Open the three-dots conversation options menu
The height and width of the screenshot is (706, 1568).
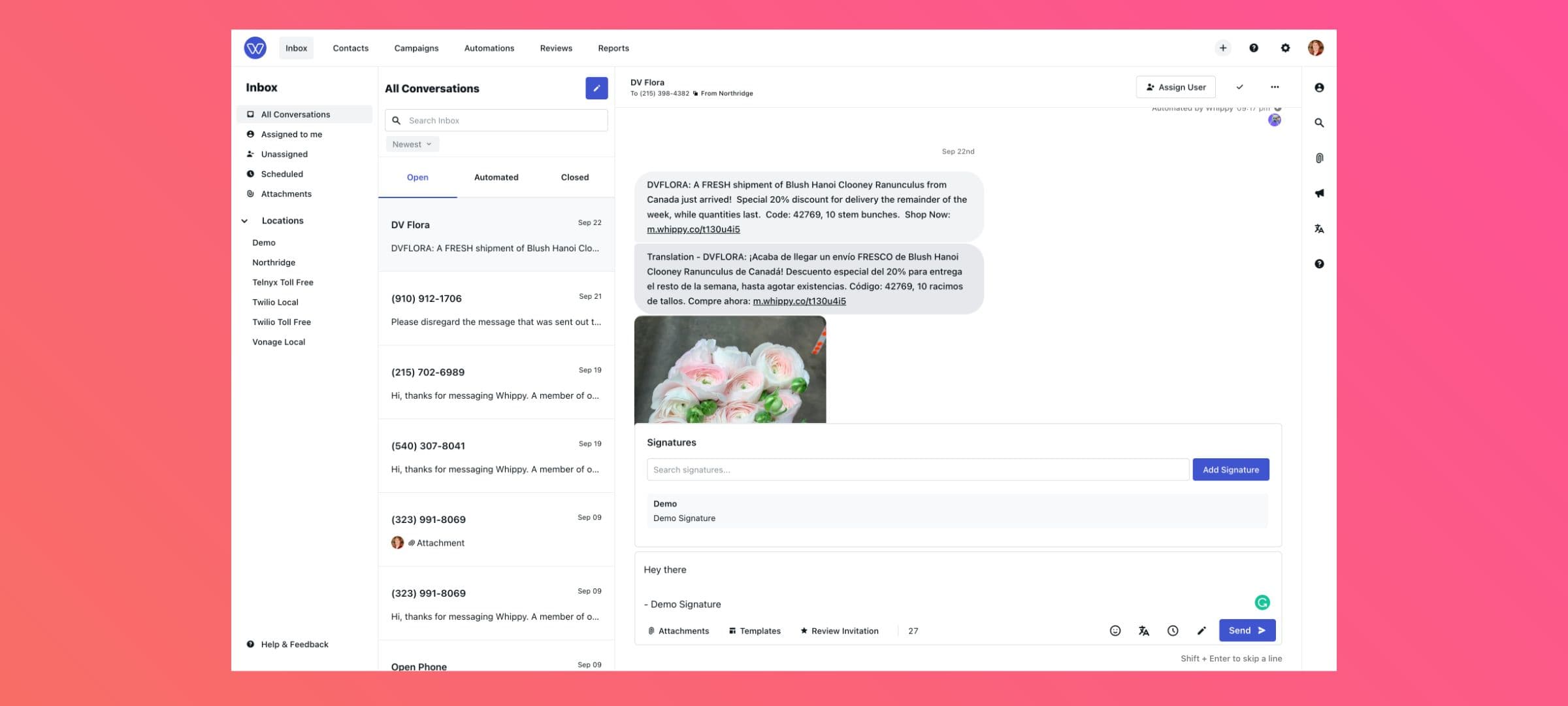click(x=1274, y=87)
